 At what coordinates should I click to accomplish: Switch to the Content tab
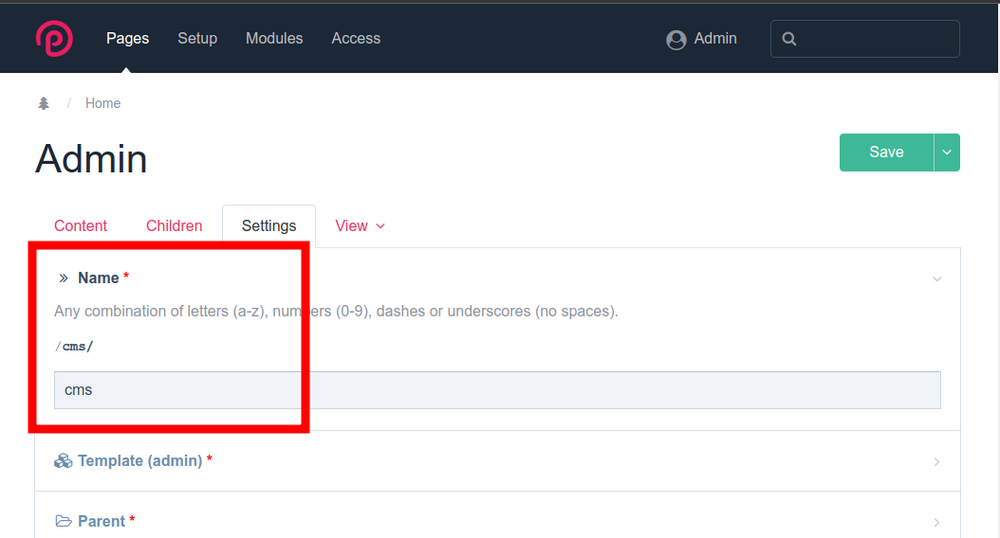point(80,226)
